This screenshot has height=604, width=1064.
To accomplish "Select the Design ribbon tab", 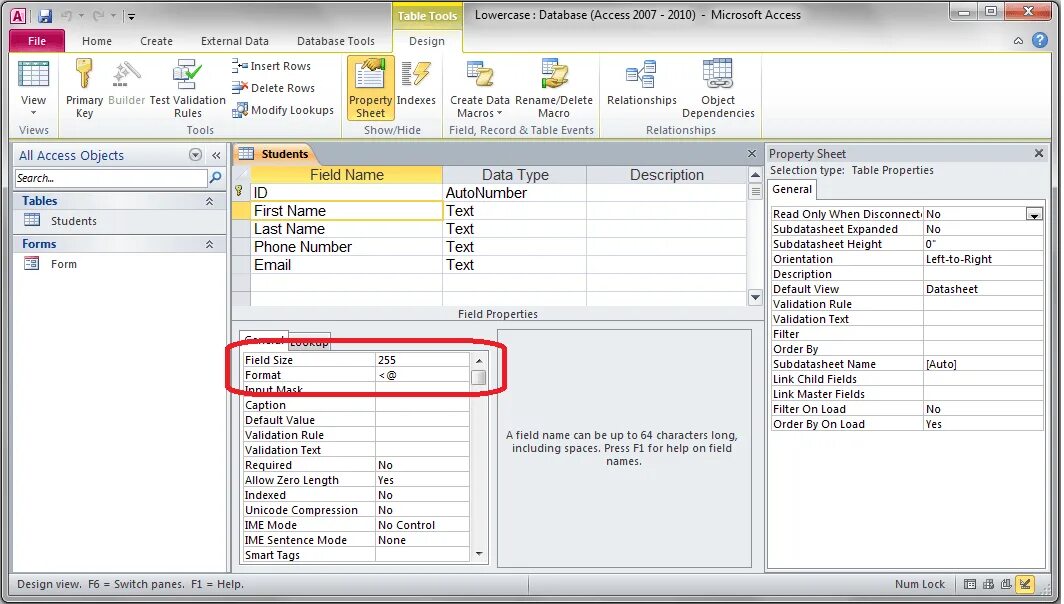I will [427, 41].
